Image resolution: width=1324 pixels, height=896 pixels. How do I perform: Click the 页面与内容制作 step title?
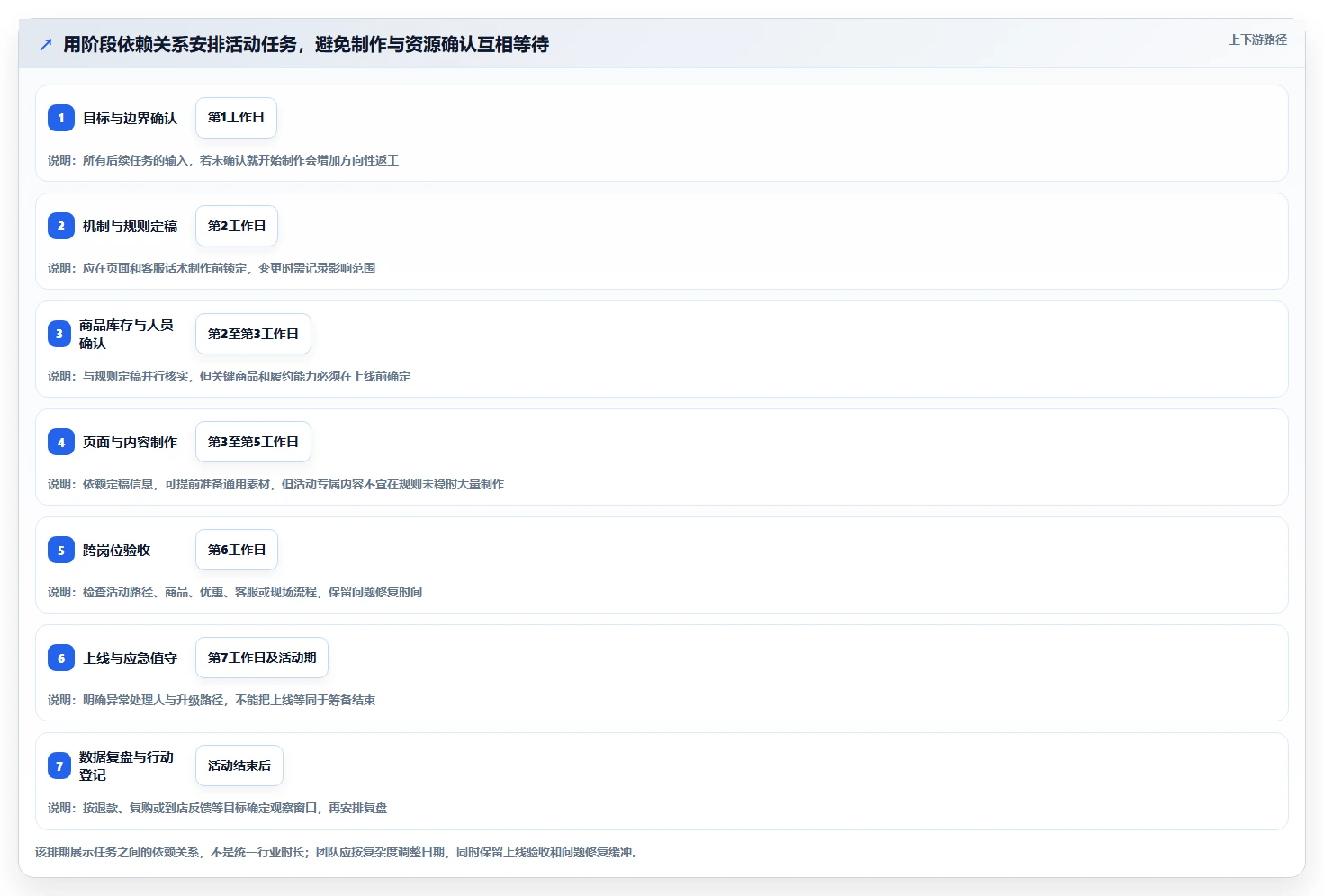tap(130, 442)
